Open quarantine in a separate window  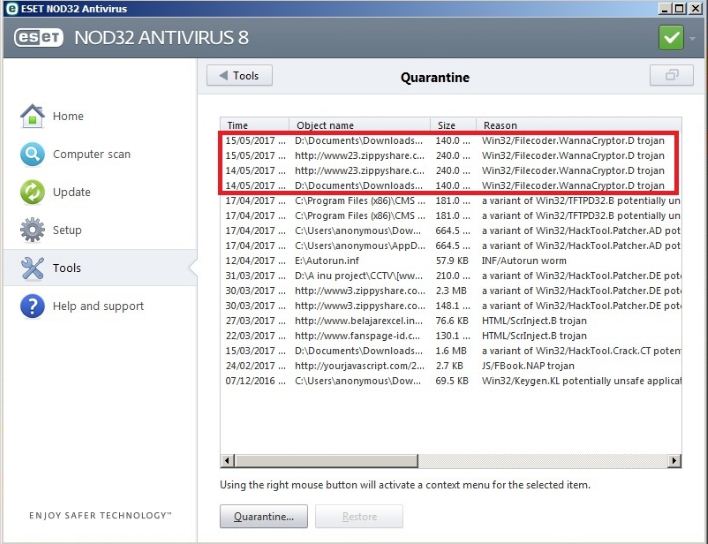(671, 75)
